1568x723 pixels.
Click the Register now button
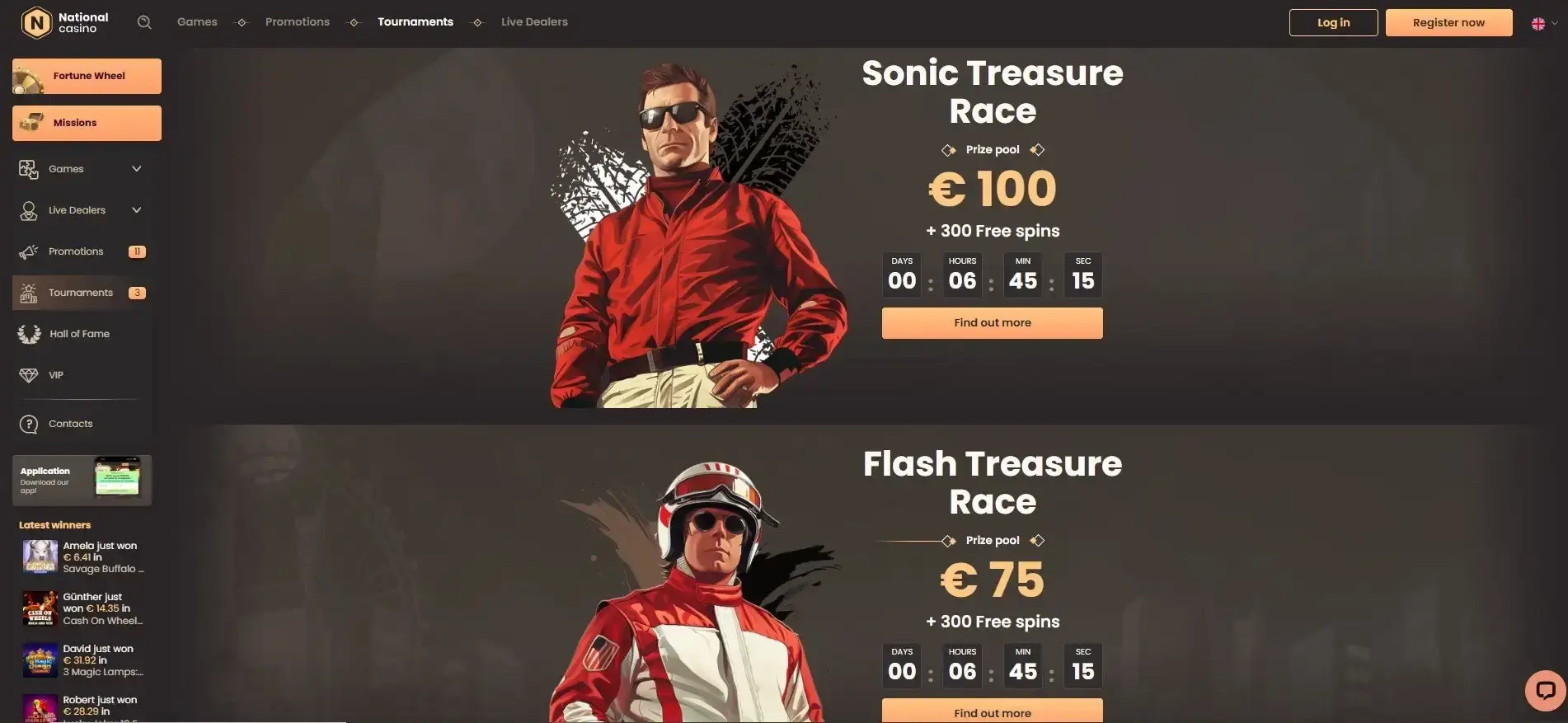coord(1448,22)
